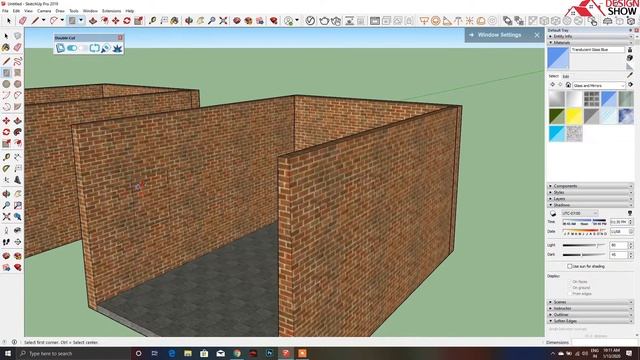
Task: Activate the Tape Measure tool in the top toolbar
Action: point(153,20)
